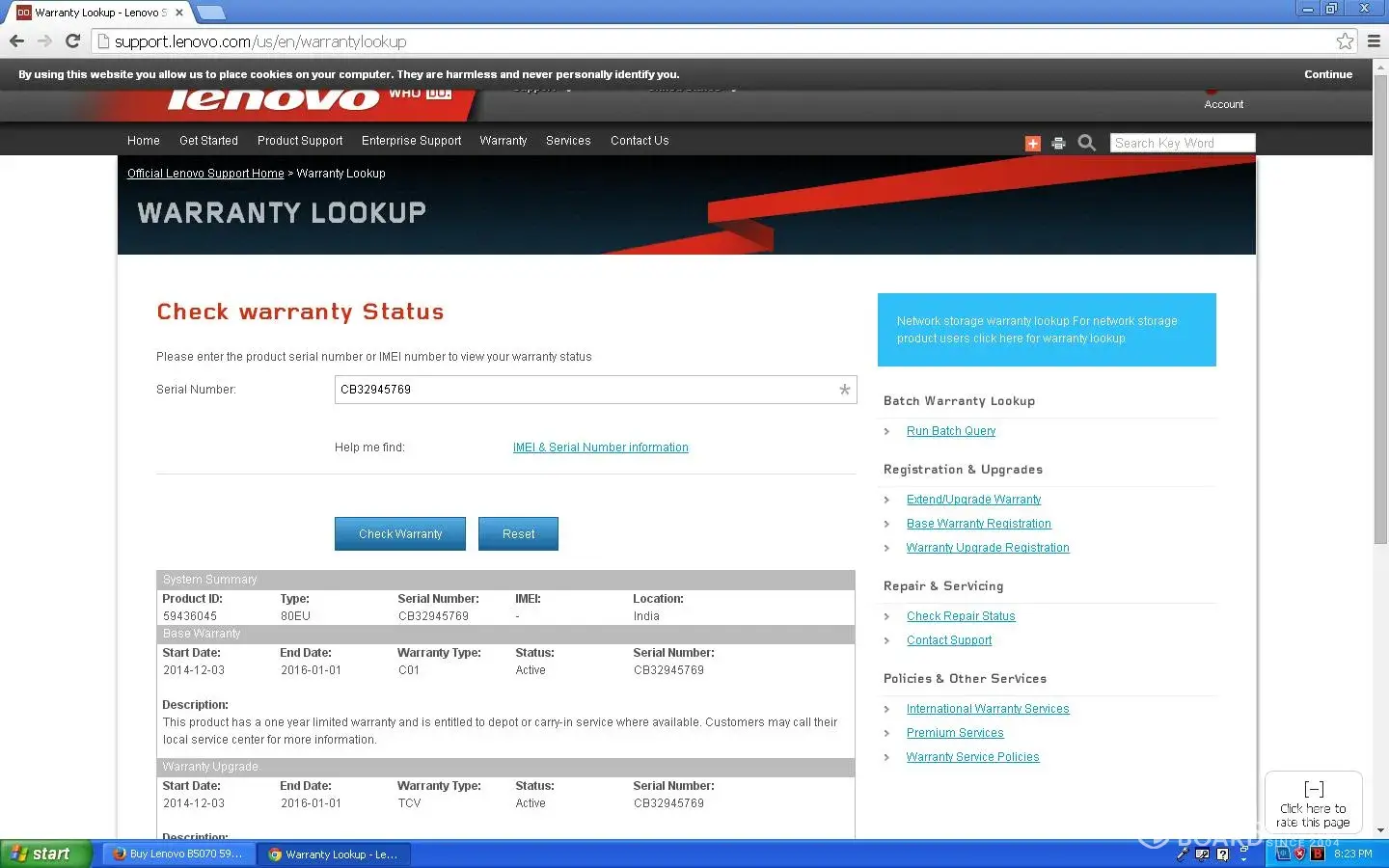Bookmark page with the star icon
The width and height of the screenshot is (1389, 868).
click(1345, 41)
